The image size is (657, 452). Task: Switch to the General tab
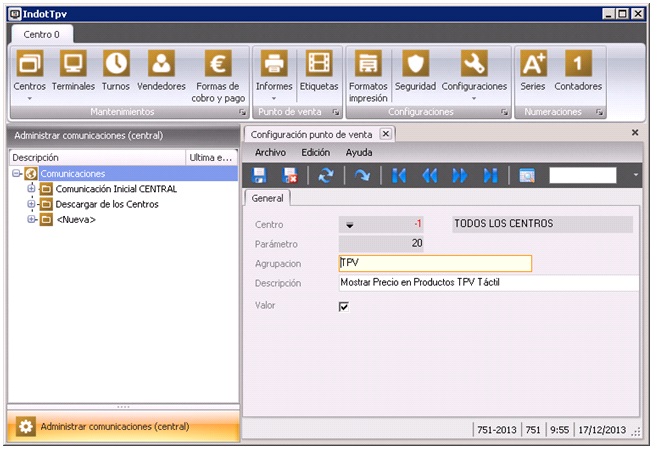(269, 198)
